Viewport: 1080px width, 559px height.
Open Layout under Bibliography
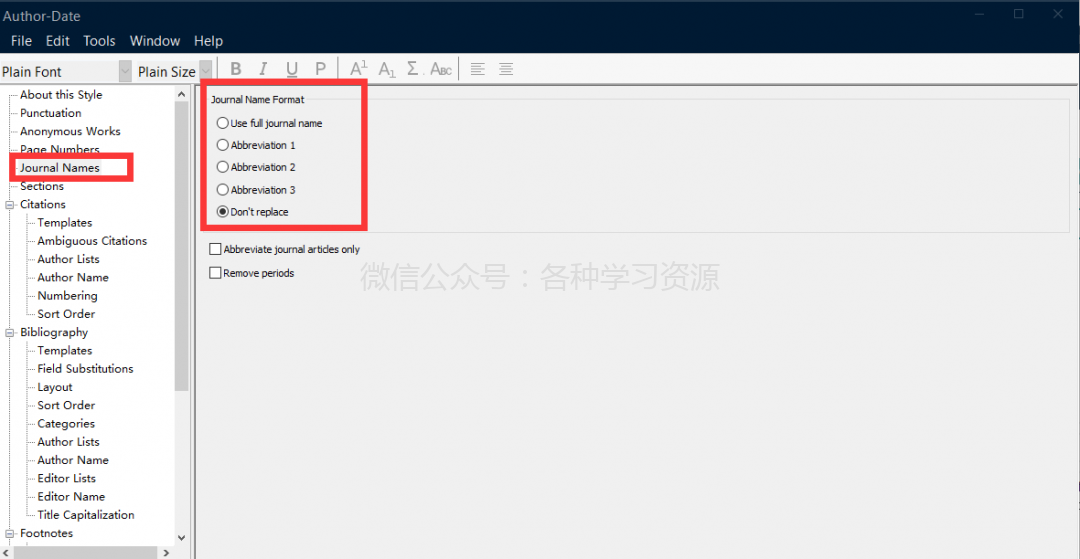[55, 388]
